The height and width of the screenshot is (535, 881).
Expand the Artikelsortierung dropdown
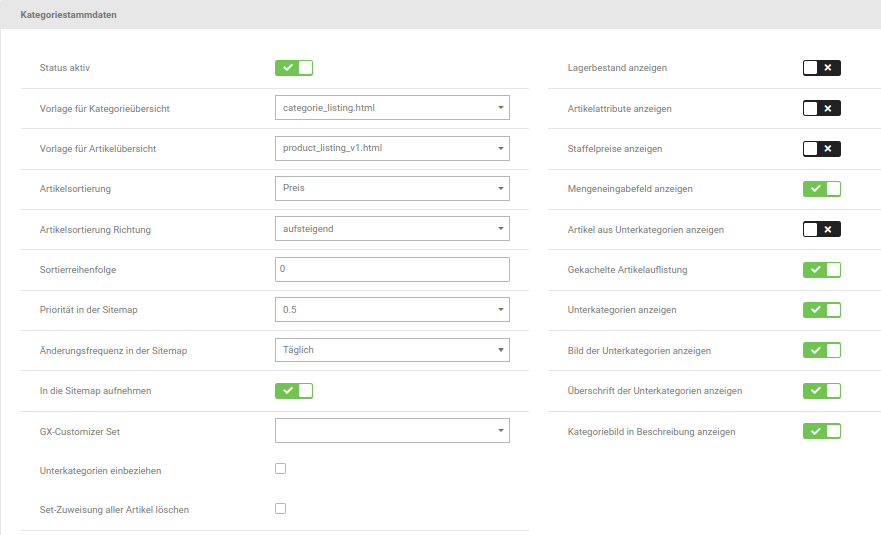pyautogui.click(x=392, y=188)
